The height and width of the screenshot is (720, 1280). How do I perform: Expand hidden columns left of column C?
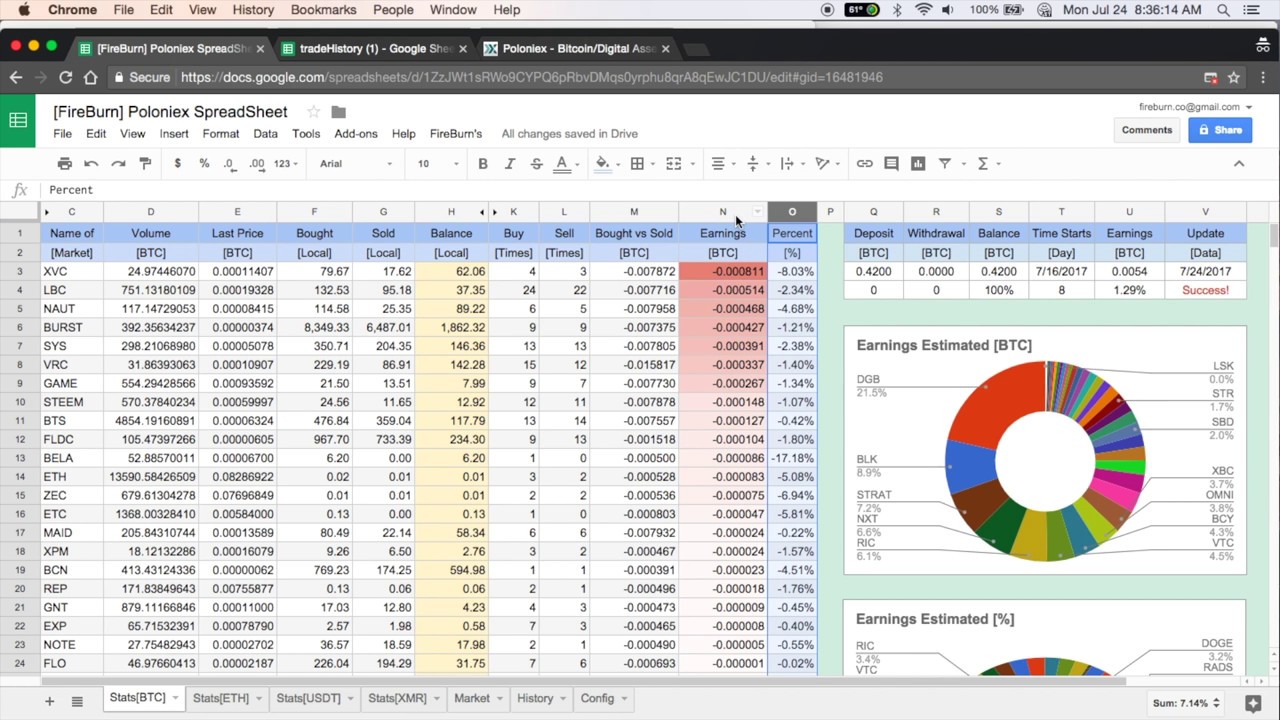46,212
